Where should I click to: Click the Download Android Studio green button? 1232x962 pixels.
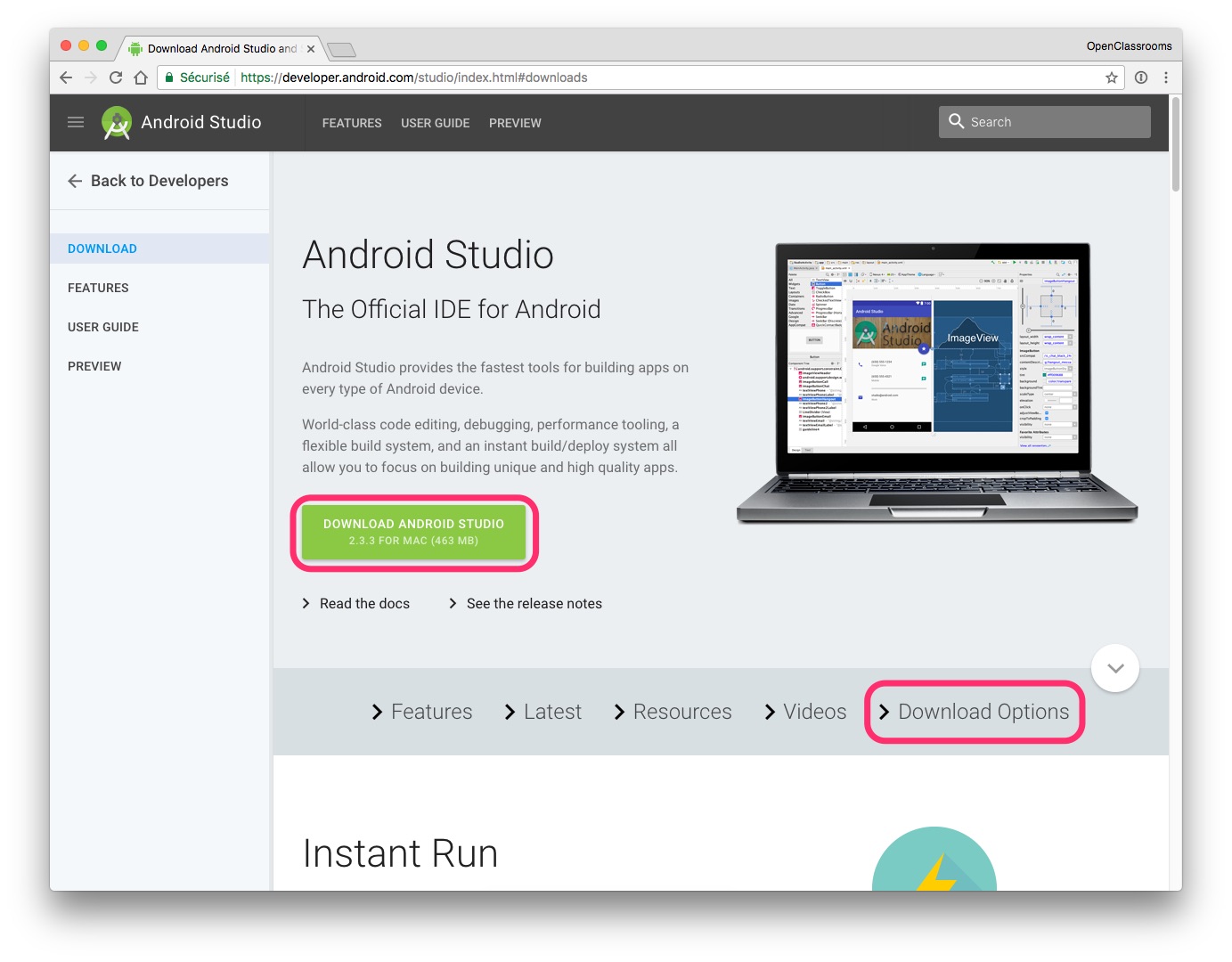[414, 533]
